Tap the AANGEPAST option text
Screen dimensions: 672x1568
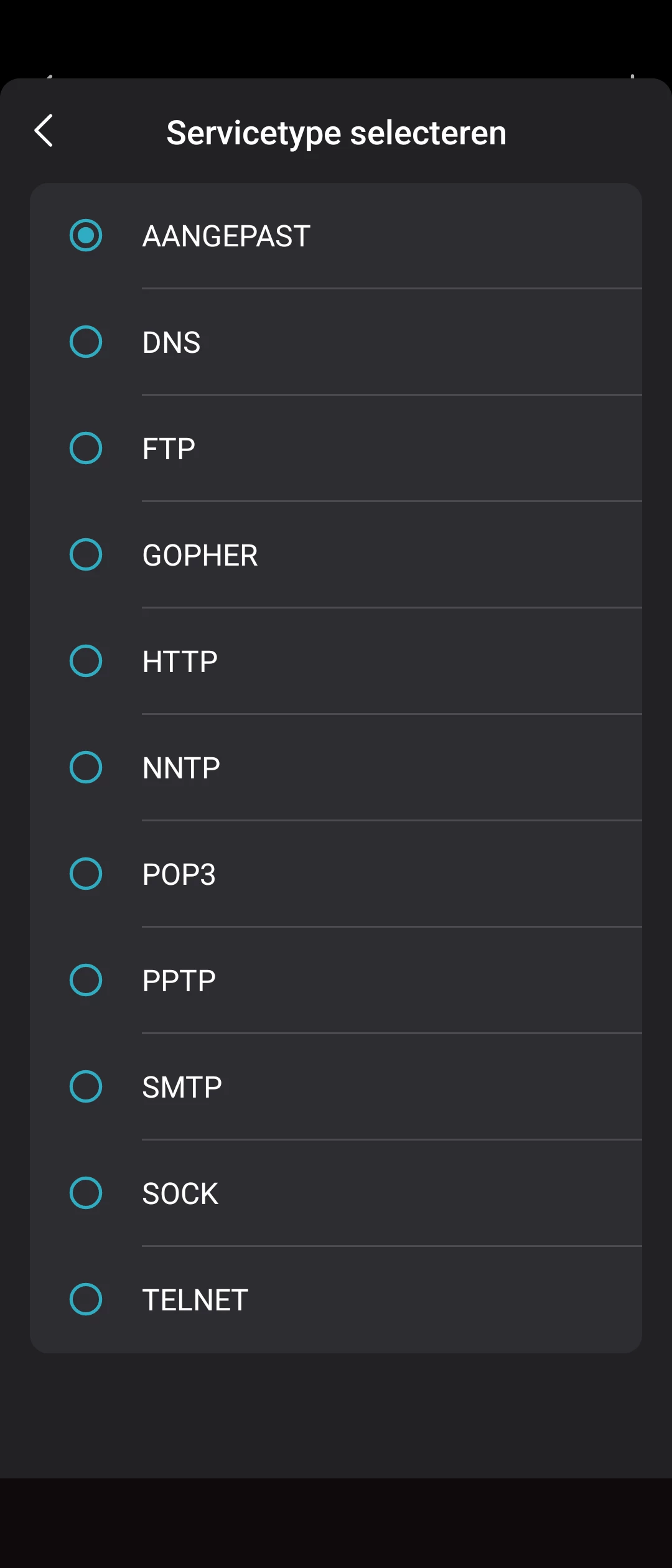pos(226,236)
